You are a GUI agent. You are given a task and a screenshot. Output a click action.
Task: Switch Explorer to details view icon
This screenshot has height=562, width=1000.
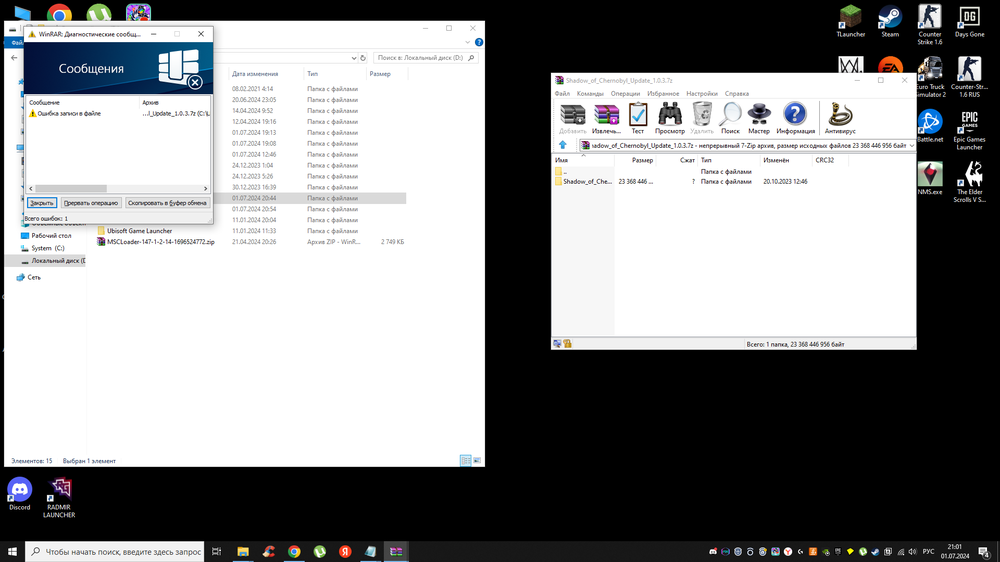pyautogui.click(x=466, y=461)
